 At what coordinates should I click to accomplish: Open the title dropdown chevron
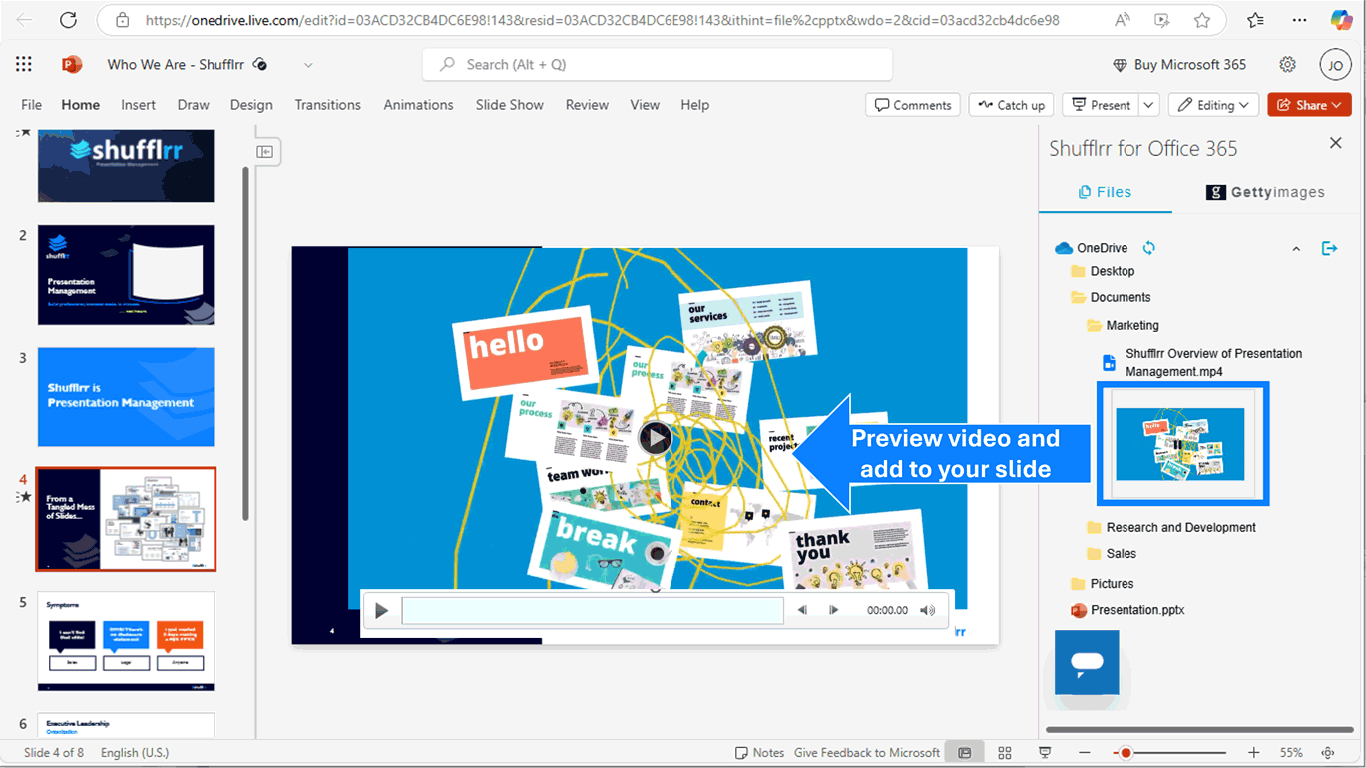pos(308,65)
